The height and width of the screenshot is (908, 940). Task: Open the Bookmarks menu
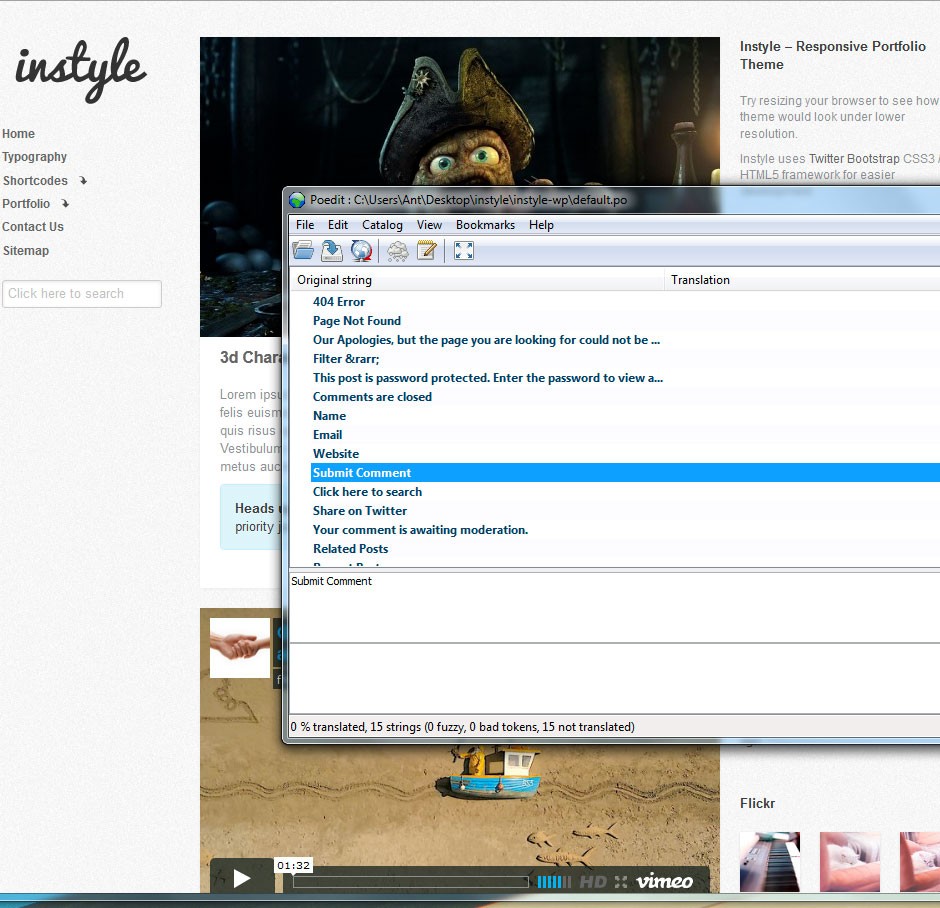pos(486,225)
